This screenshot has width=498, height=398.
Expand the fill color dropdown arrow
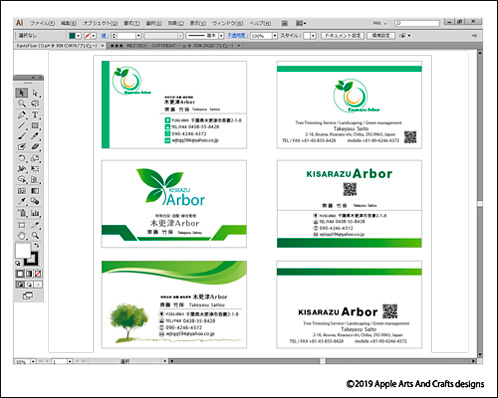(x=78, y=35)
